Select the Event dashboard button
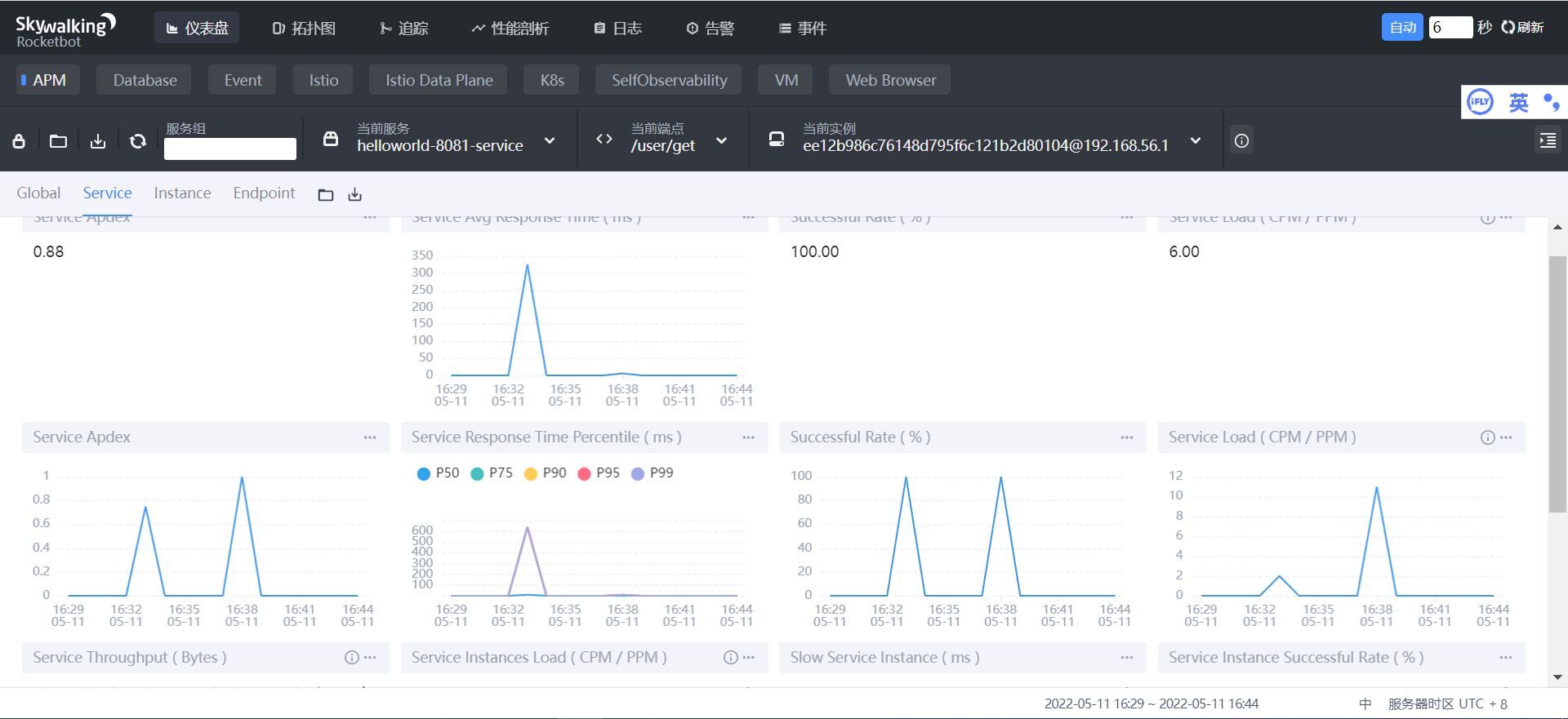The width and height of the screenshot is (1568, 719). tap(243, 80)
